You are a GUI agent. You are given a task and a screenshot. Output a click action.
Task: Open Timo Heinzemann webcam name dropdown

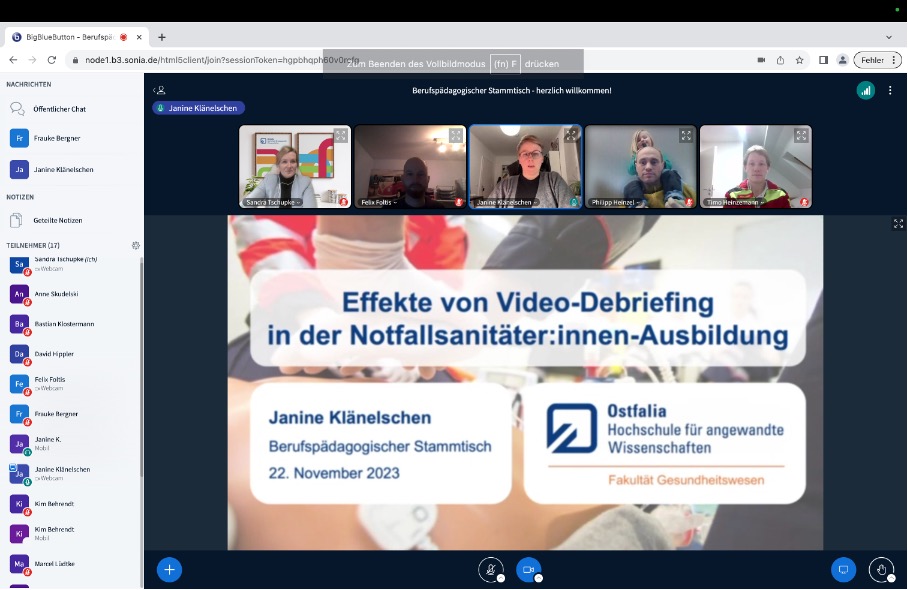(734, 203)
